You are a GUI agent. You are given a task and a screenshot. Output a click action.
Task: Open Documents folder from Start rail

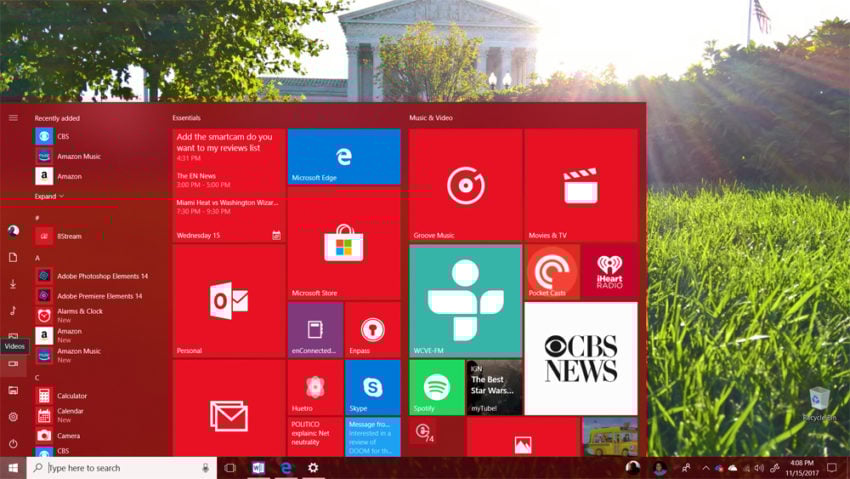(x=13, y=257)
